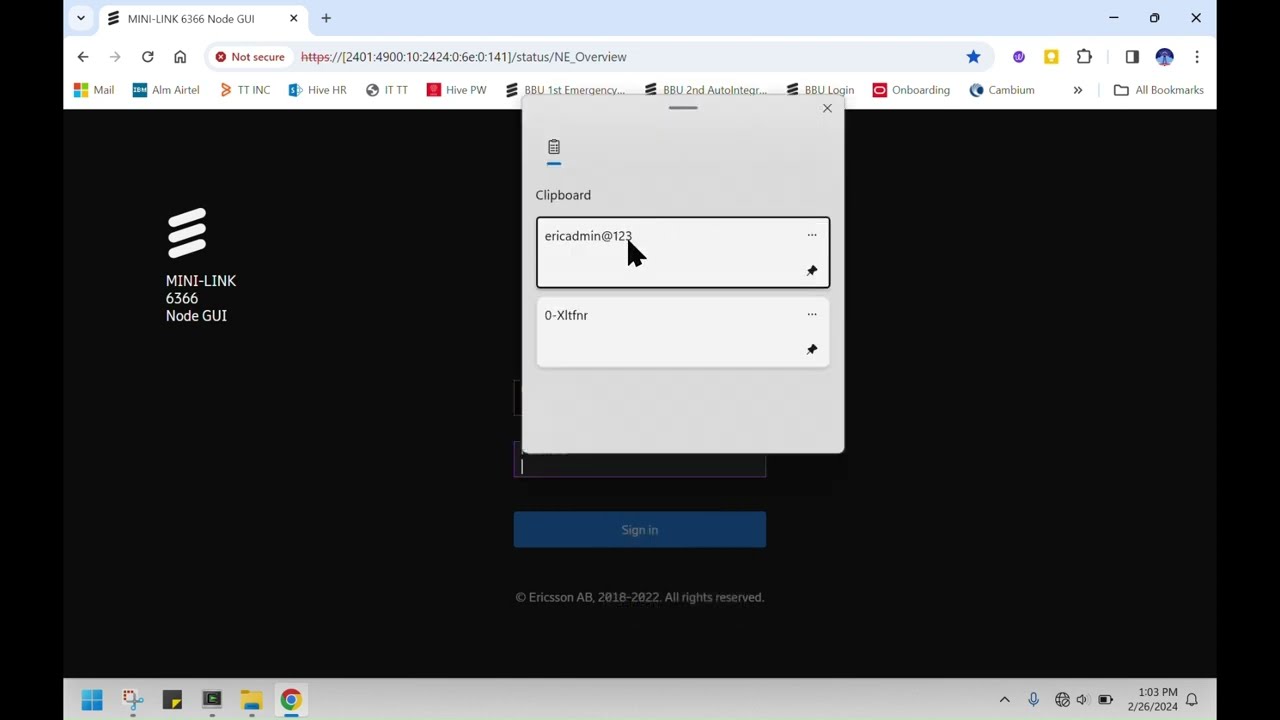Open the Windows Start menu

92,700
